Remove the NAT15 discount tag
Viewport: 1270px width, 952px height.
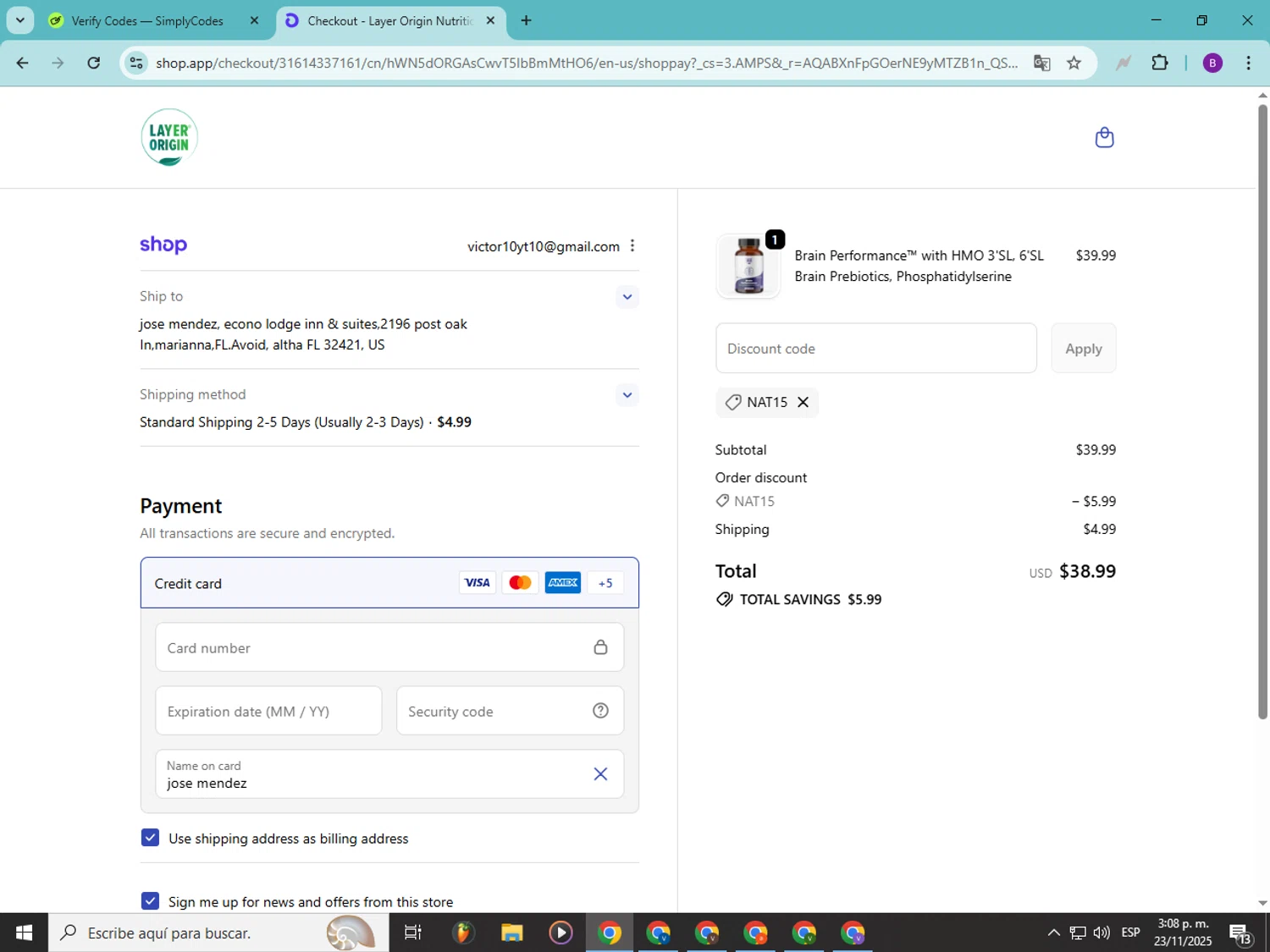(803, 402)
